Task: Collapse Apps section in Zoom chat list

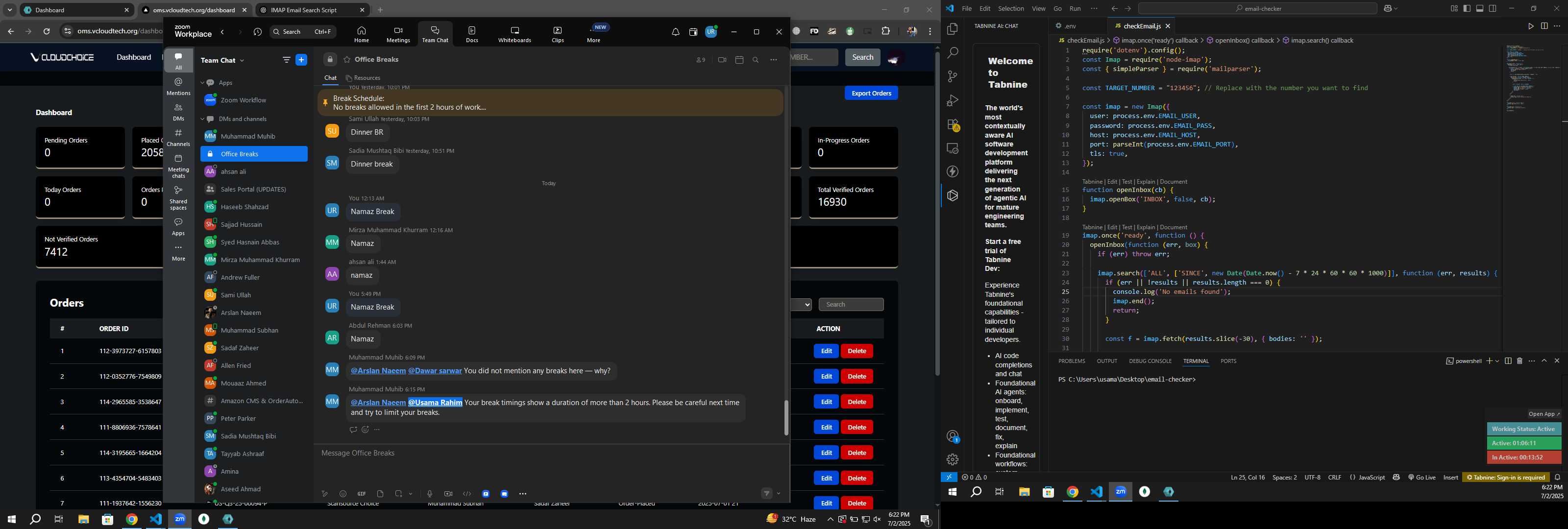Action: point(202,83)
